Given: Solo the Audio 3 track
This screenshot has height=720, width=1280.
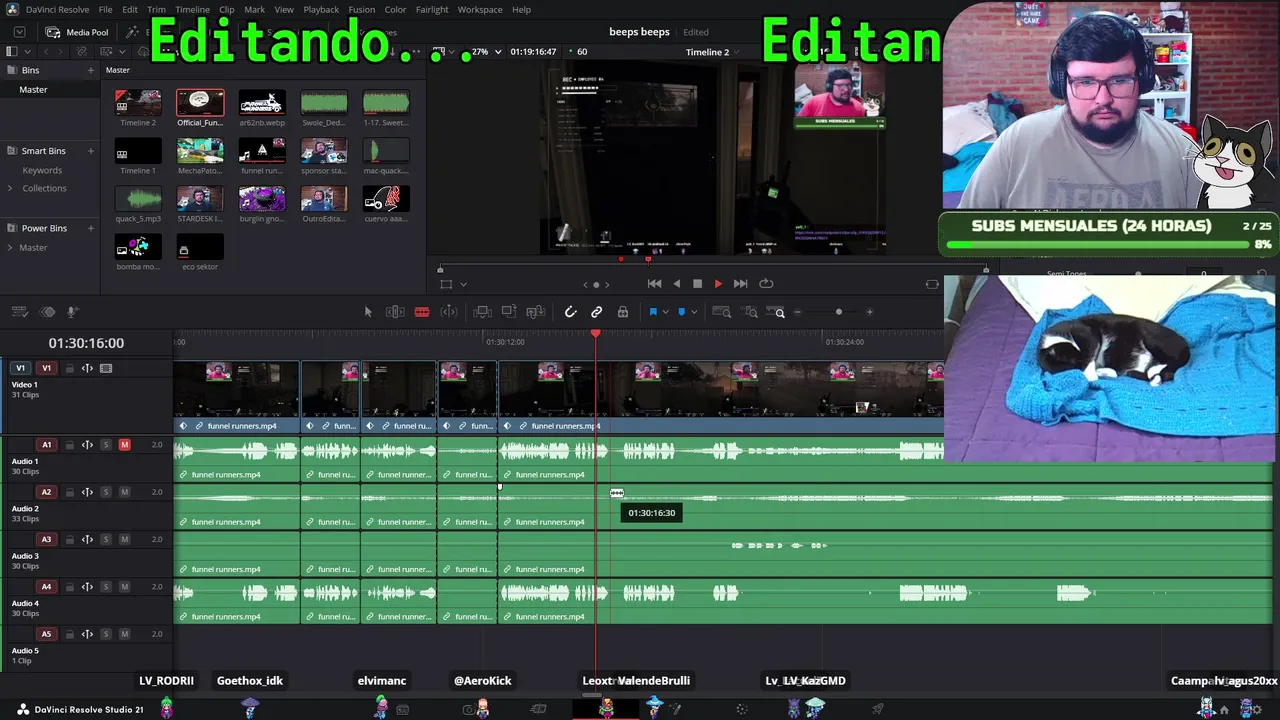Looking at the screenshot, I should (x=106, y=540).
